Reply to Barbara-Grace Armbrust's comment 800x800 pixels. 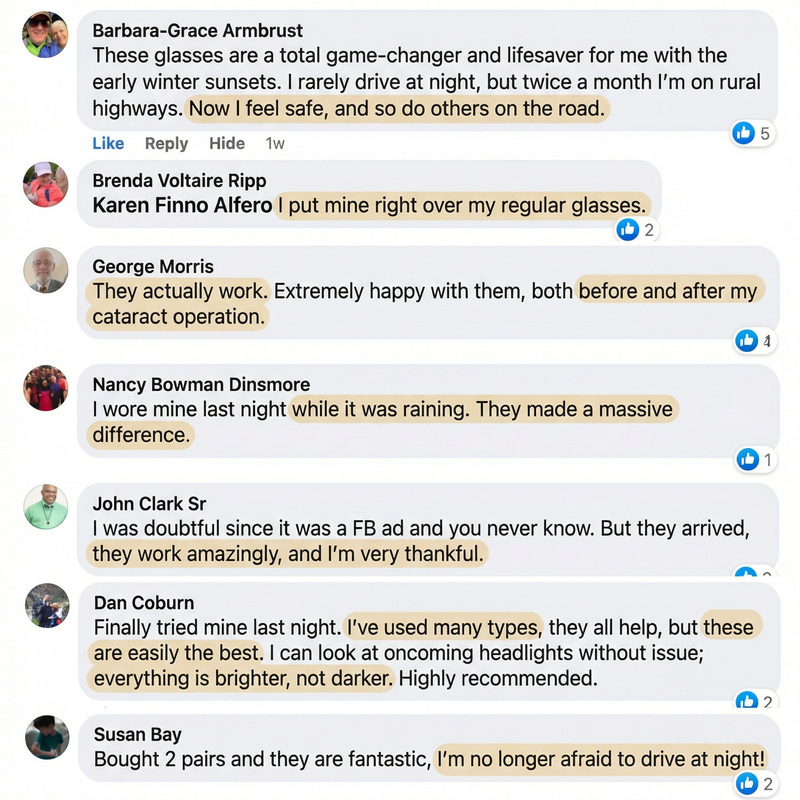(166, 143)
